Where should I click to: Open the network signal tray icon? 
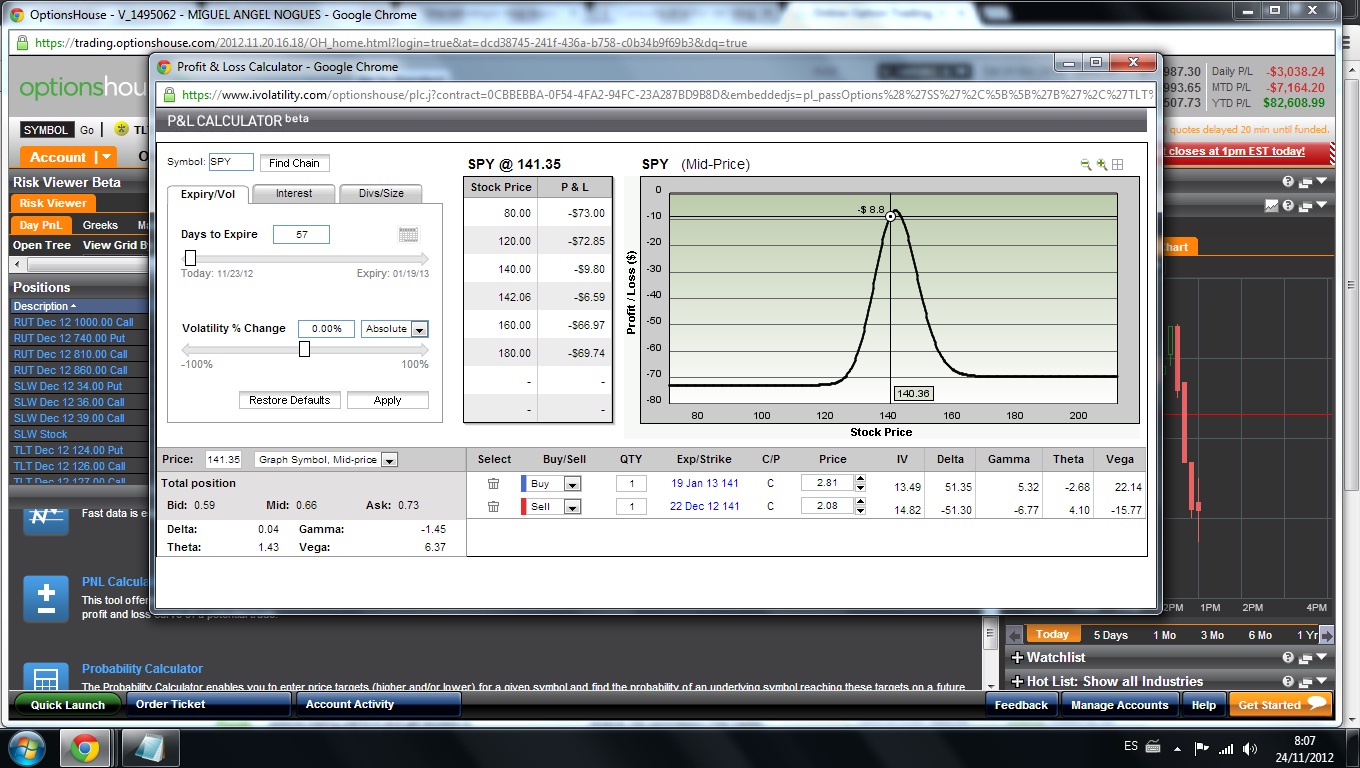(1225, 748)
